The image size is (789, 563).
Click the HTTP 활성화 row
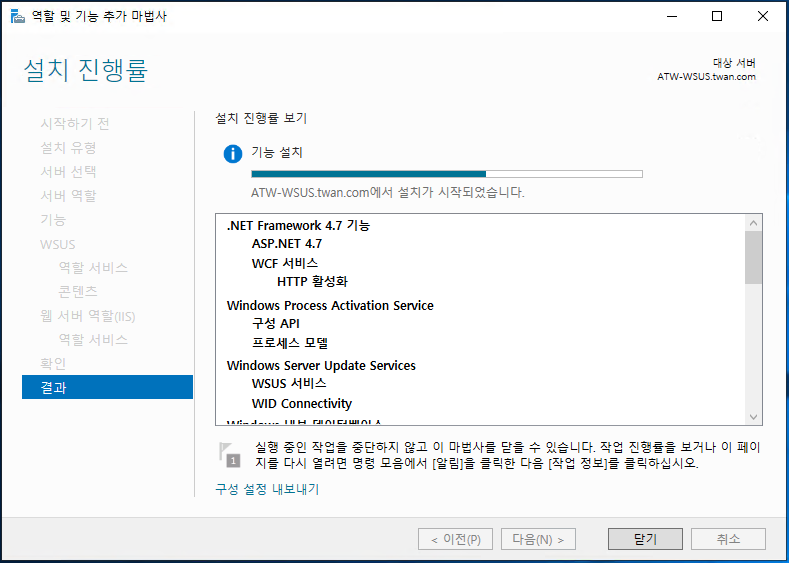tap(312, 281)
